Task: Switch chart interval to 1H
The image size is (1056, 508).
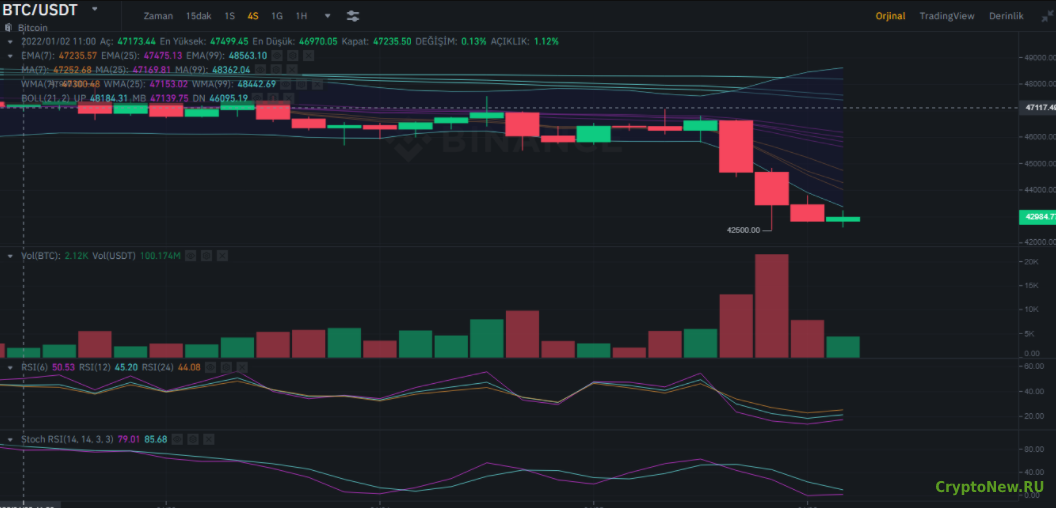Action: [x=301, y=15]
